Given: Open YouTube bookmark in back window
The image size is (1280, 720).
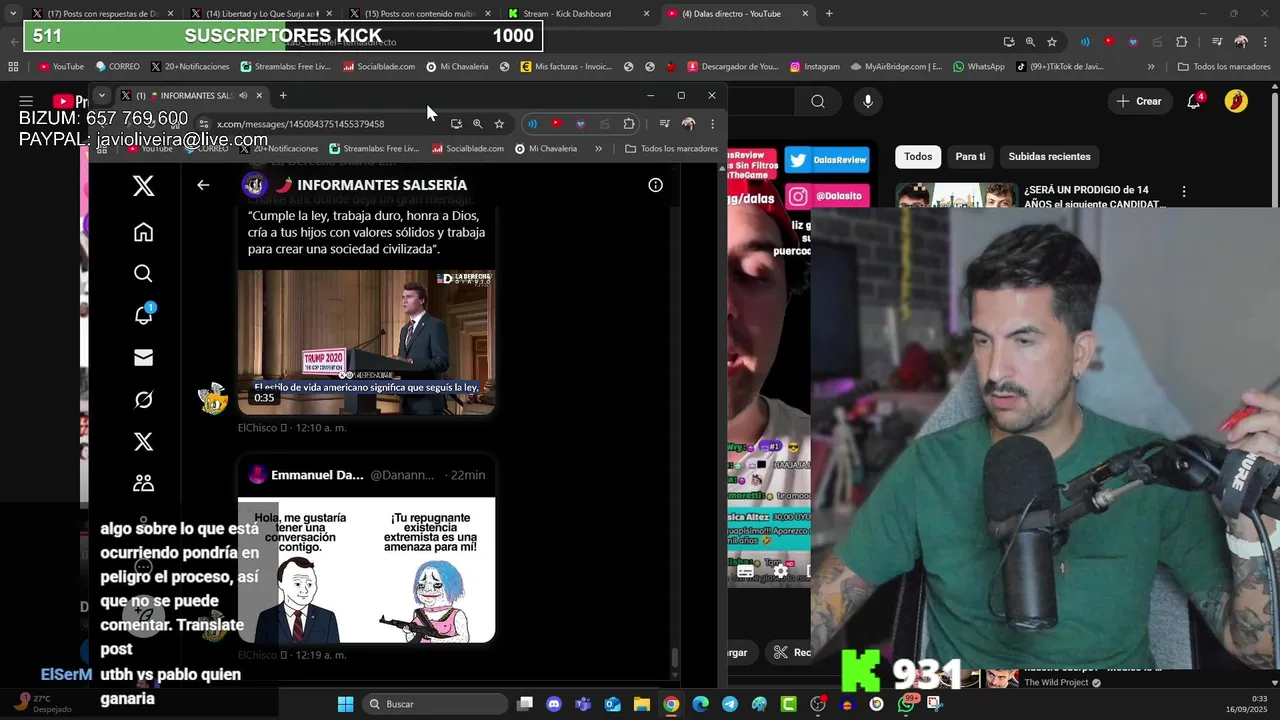Looking at the screenshot, I should click(61, 67).
